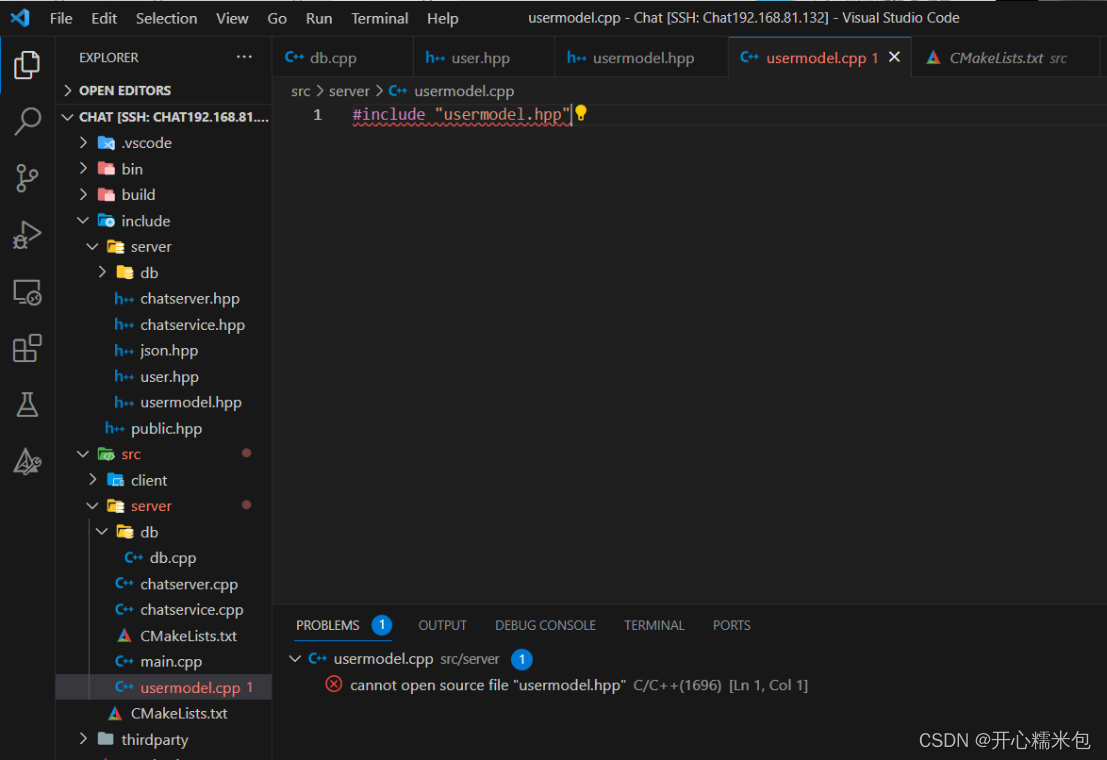
Task: Switch to the db.cpp editor tab
Action: pyautogui.click(x=343, y=58)
